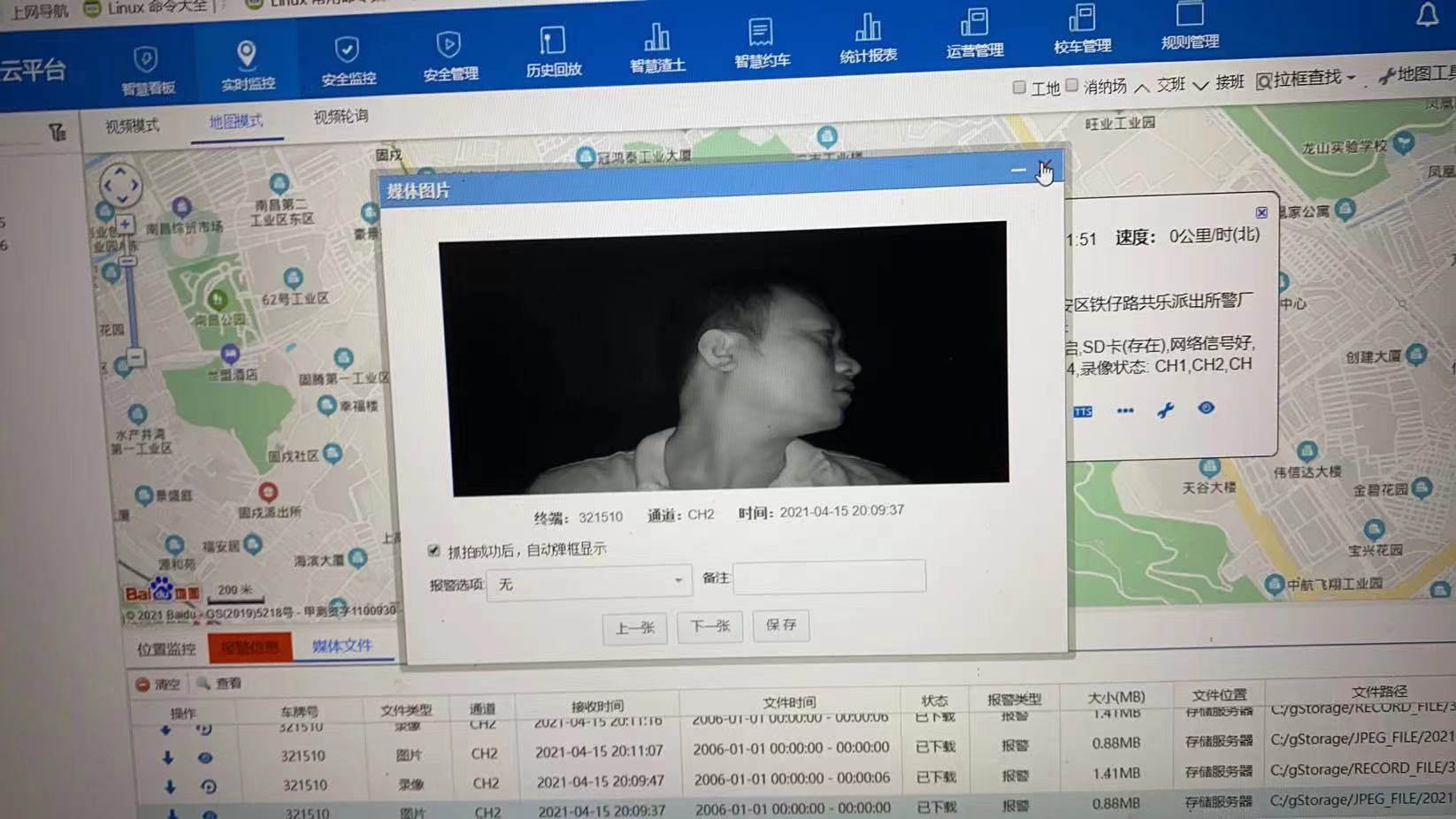Open 智慧约车 module
Viewport: 1456px width, 819px height.
761,43
